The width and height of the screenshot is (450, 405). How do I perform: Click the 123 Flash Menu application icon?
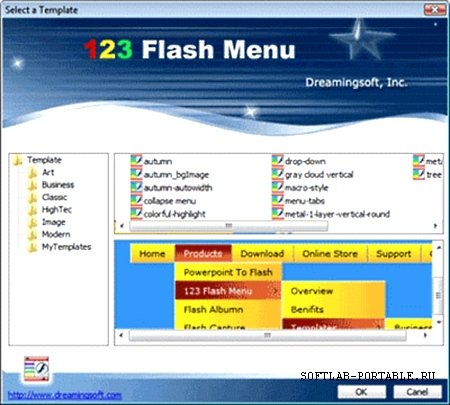(37, 369)
